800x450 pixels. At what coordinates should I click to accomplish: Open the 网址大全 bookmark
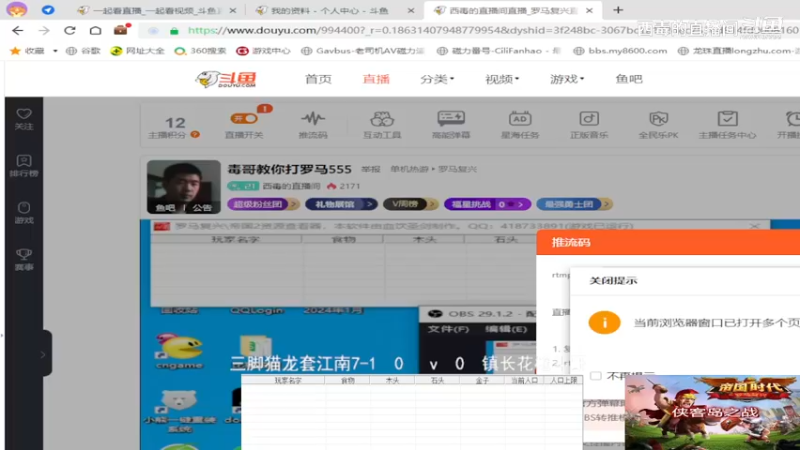[x=138, y=51]
